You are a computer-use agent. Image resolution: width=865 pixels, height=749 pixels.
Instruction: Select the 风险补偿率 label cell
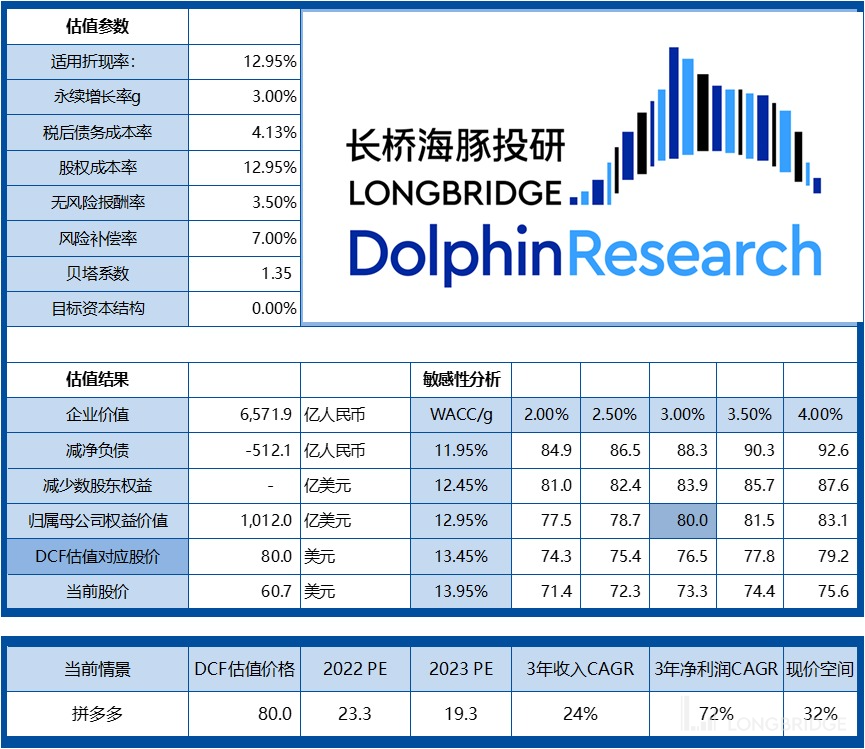point(97,238)
